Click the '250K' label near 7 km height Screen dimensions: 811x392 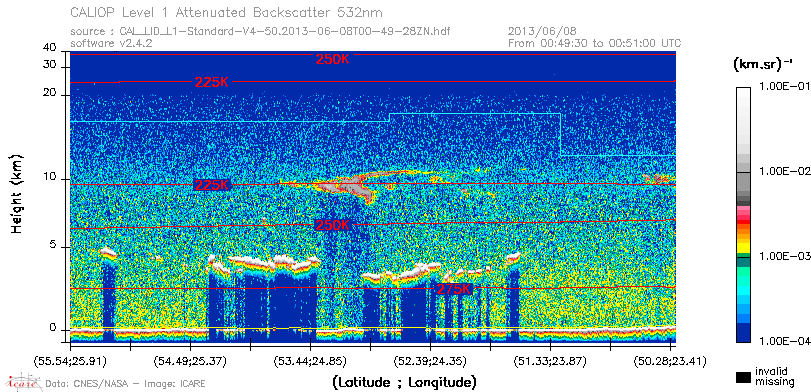coord(333,225)
